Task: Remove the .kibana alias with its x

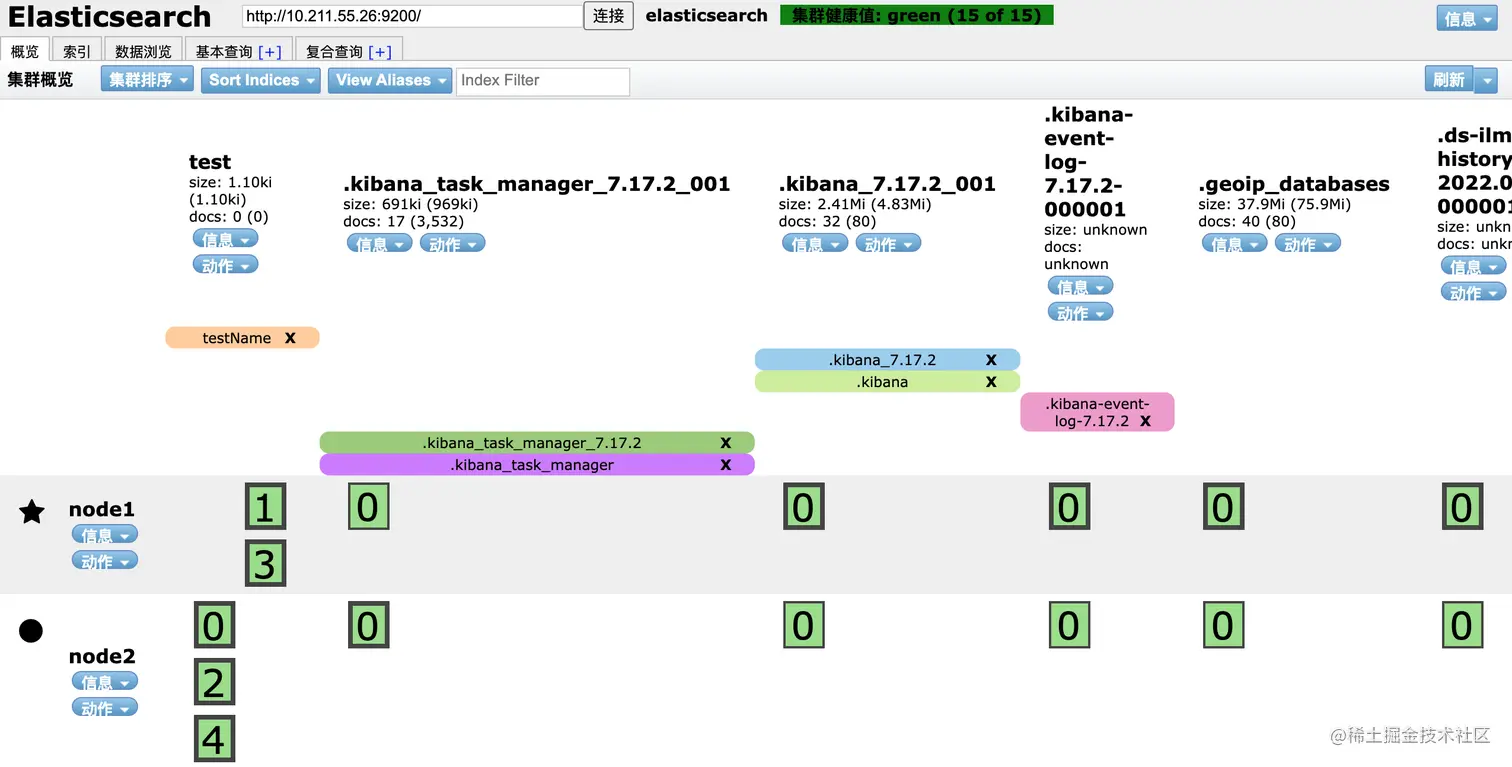Action: (991, 382)
